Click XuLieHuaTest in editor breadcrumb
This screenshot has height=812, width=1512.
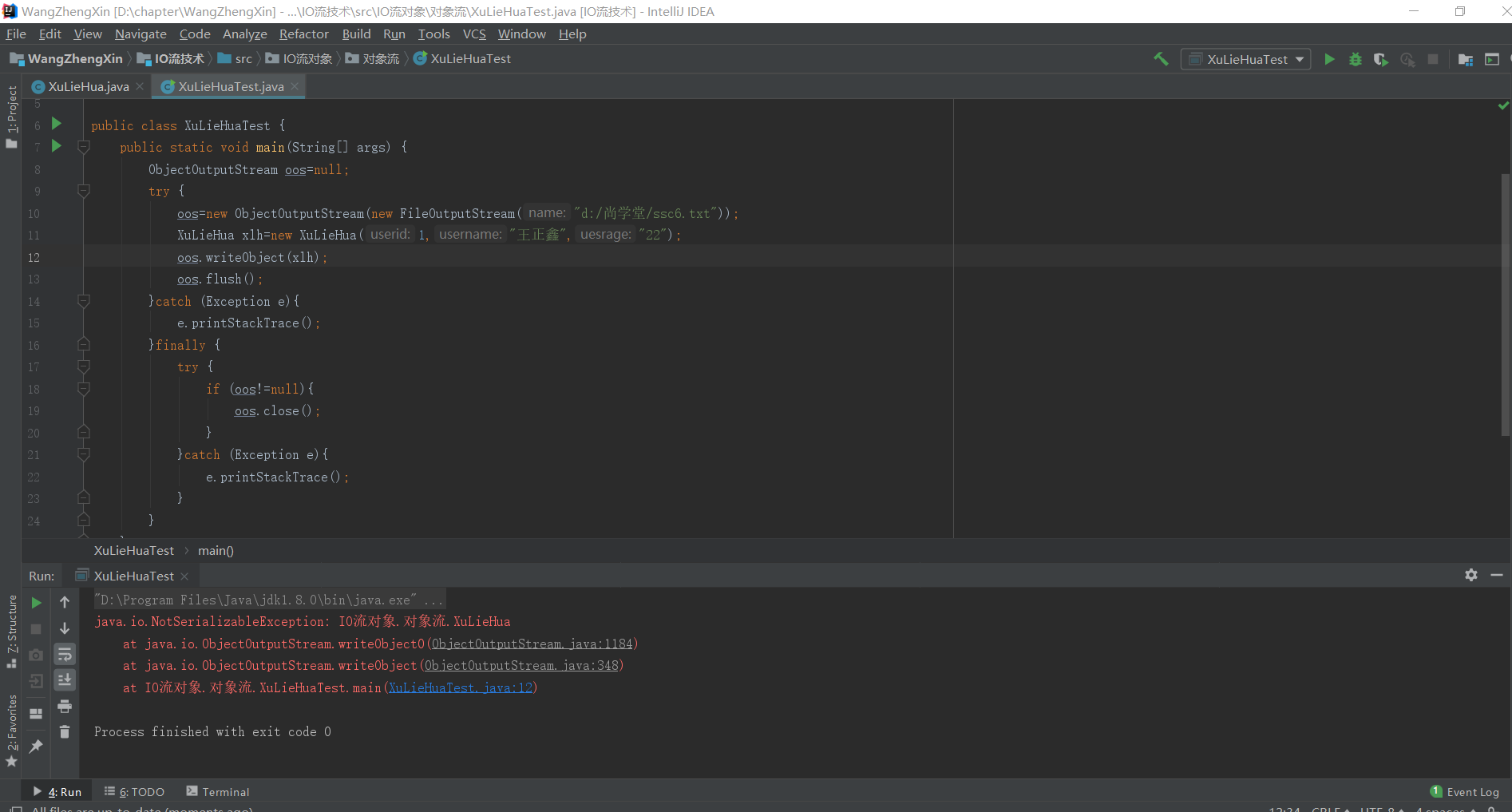[133, 550]
